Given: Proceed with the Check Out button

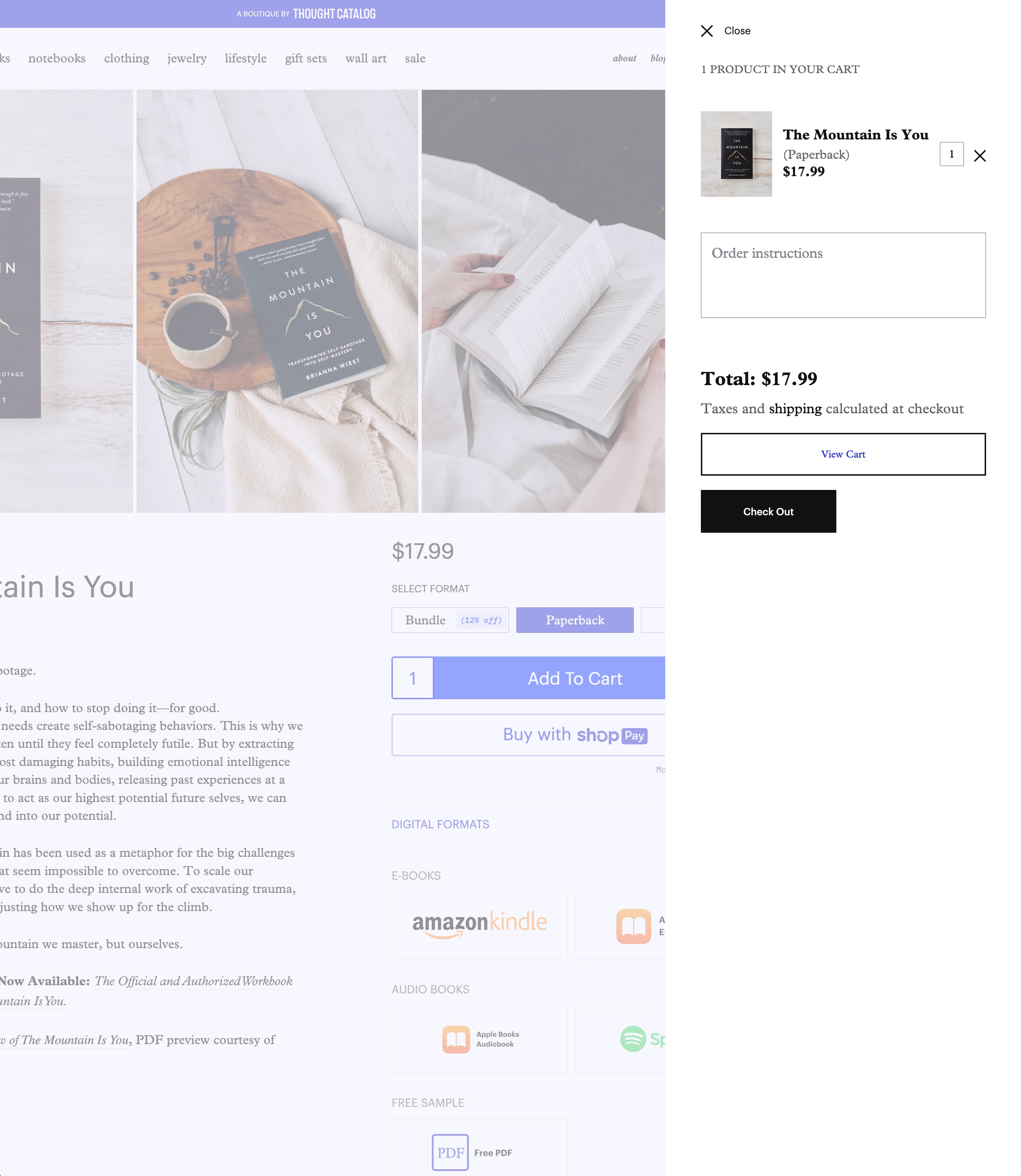Looking at the screenshot, I should pos(768,511).
